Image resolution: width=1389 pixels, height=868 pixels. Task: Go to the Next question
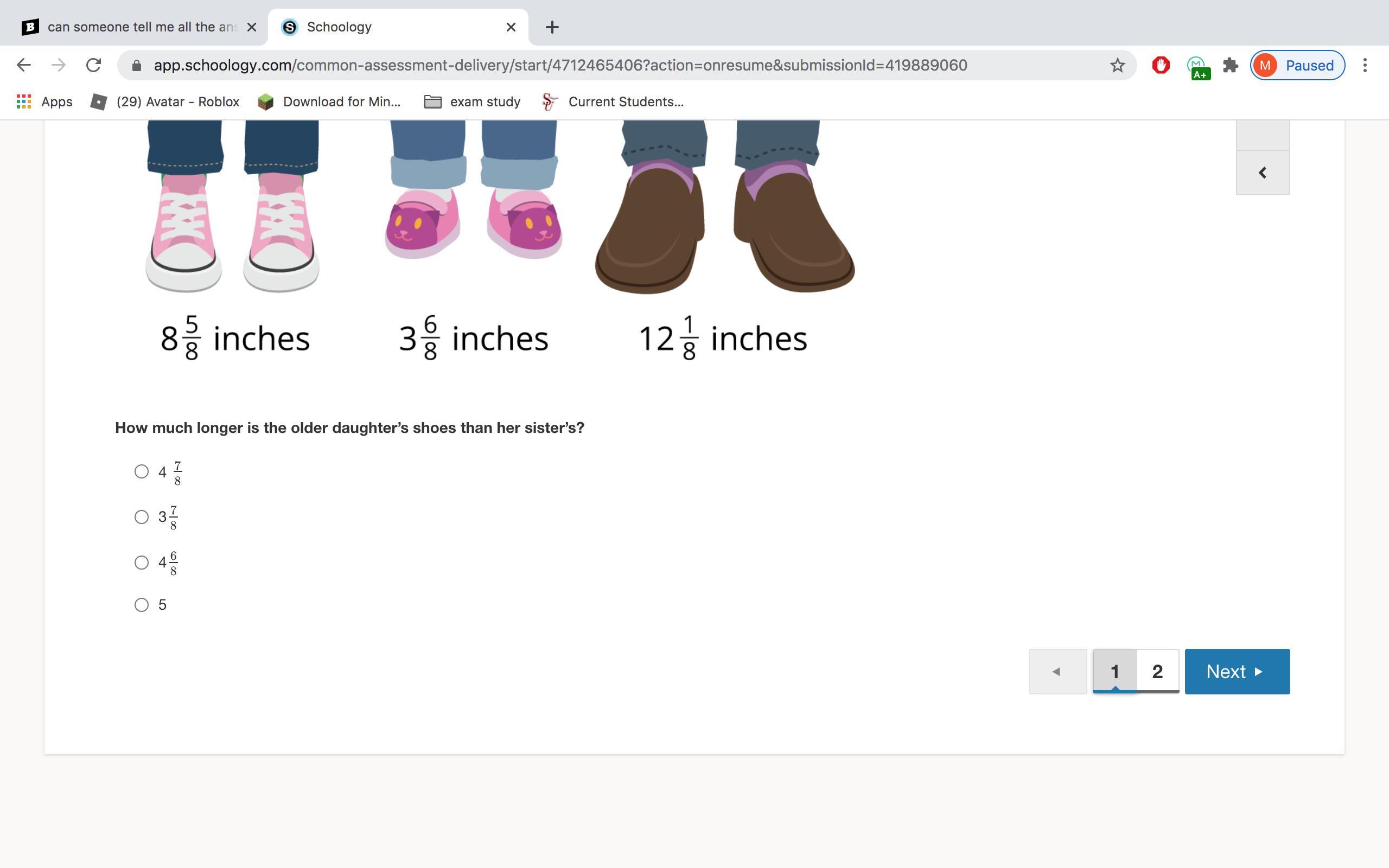tap(1237, 672)
